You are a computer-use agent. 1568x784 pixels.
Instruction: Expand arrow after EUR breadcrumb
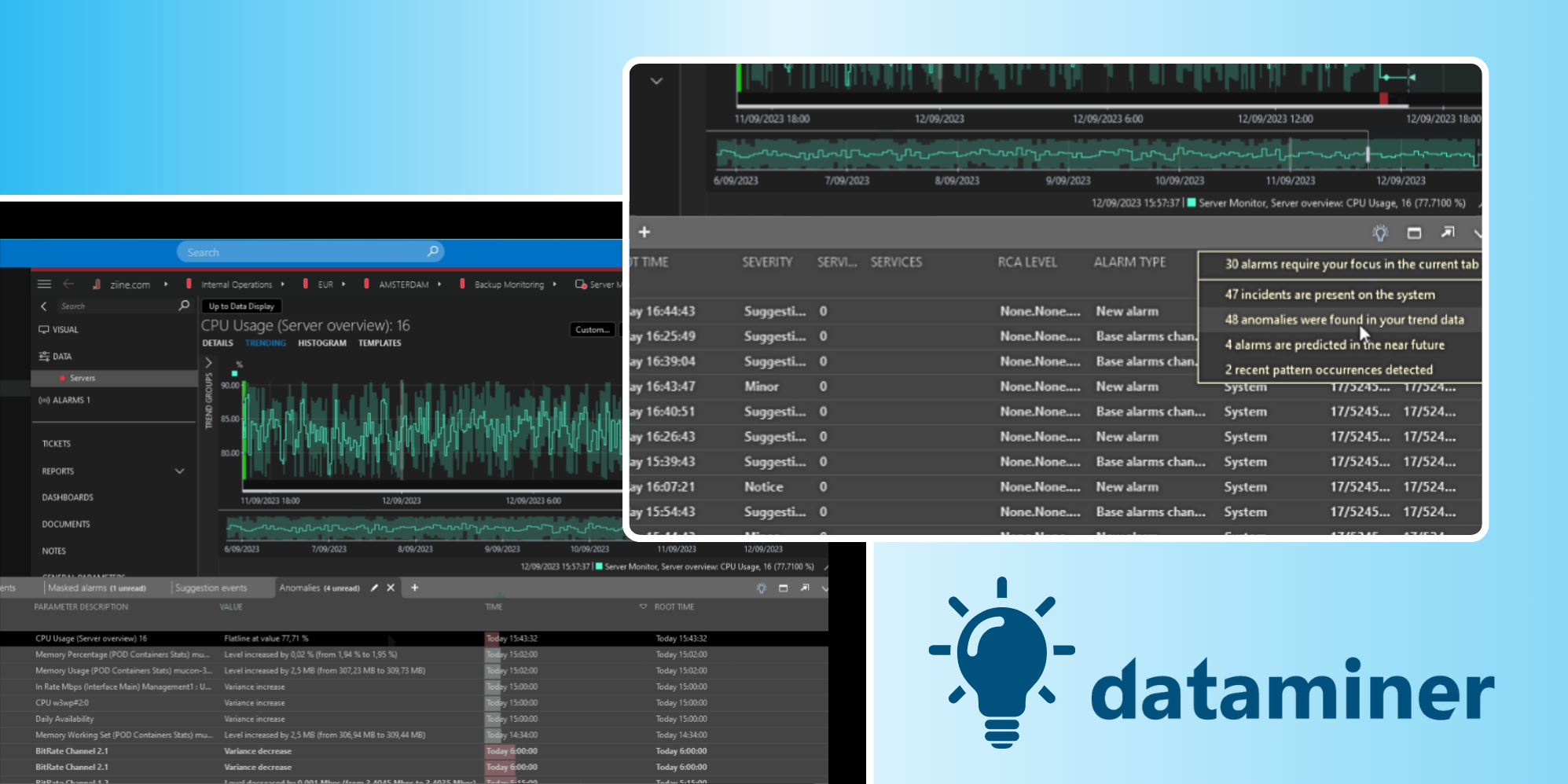(343, 284)
